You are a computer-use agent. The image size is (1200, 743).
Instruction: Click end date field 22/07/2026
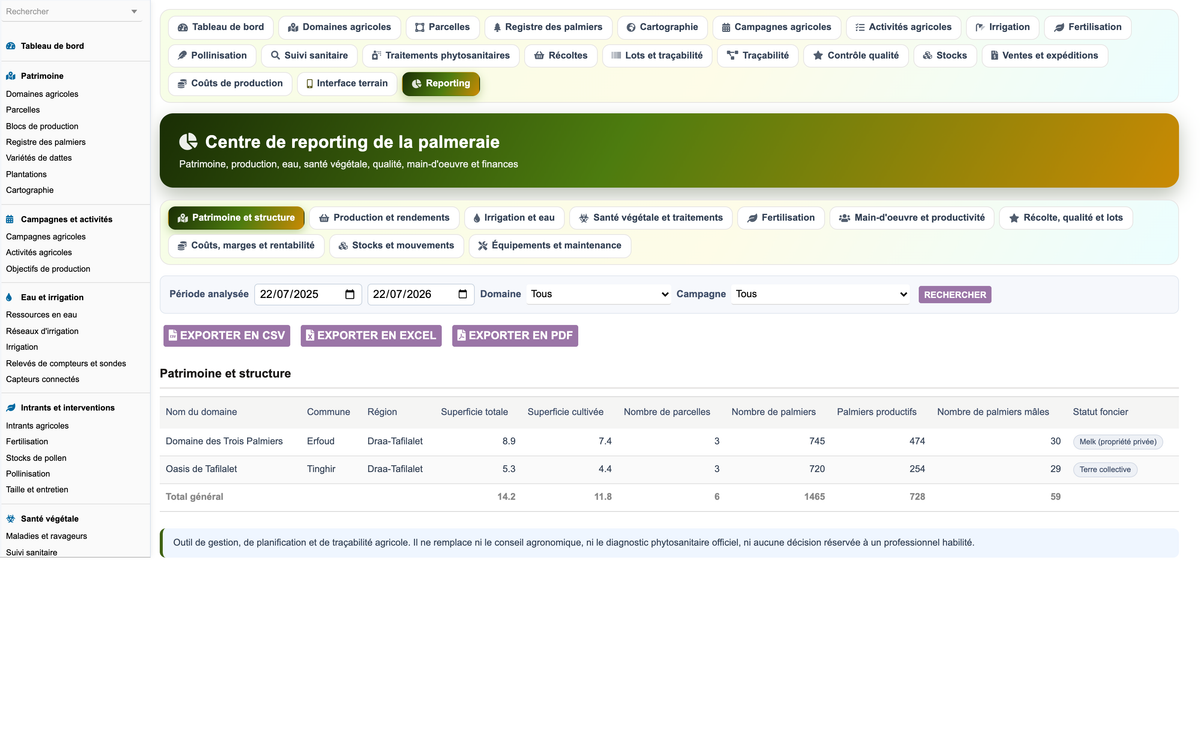(x=422, y=294)
